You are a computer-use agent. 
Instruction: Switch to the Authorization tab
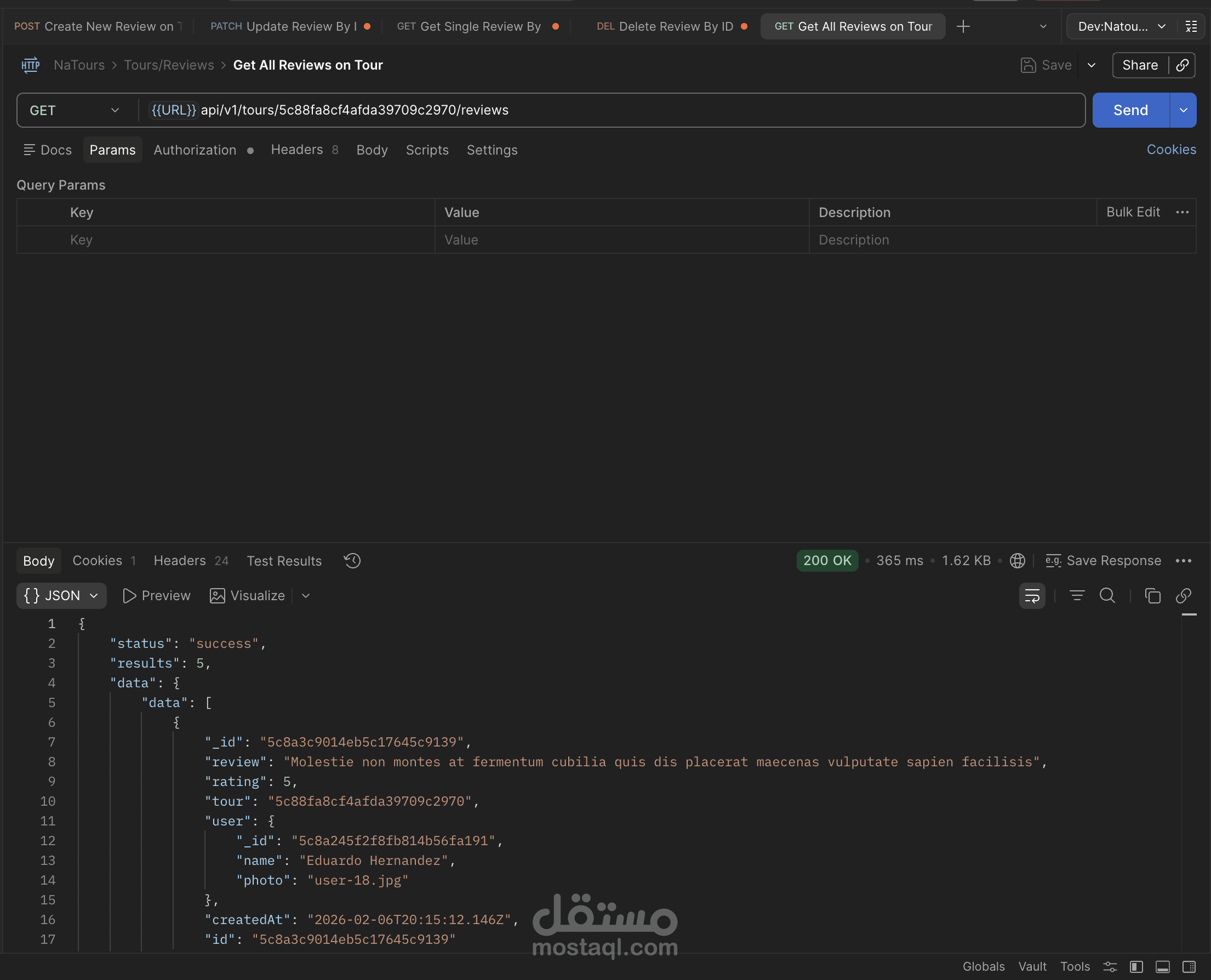pos(195,150)
